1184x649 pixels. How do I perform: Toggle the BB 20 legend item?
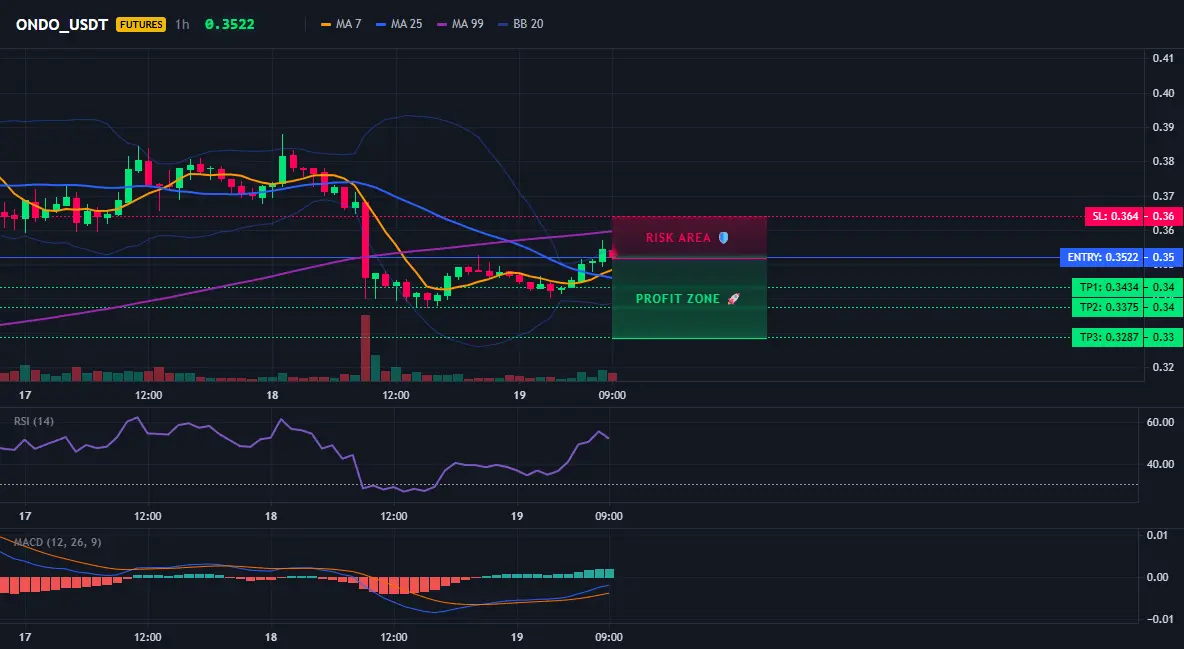click(521, 24)
